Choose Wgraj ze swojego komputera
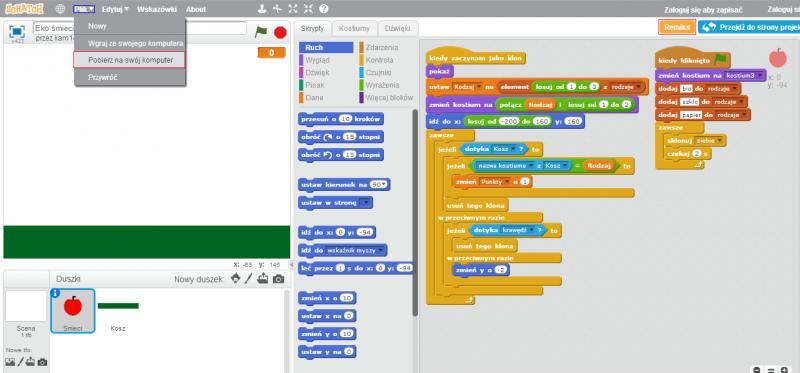800x373 pixels. [130, 43]
